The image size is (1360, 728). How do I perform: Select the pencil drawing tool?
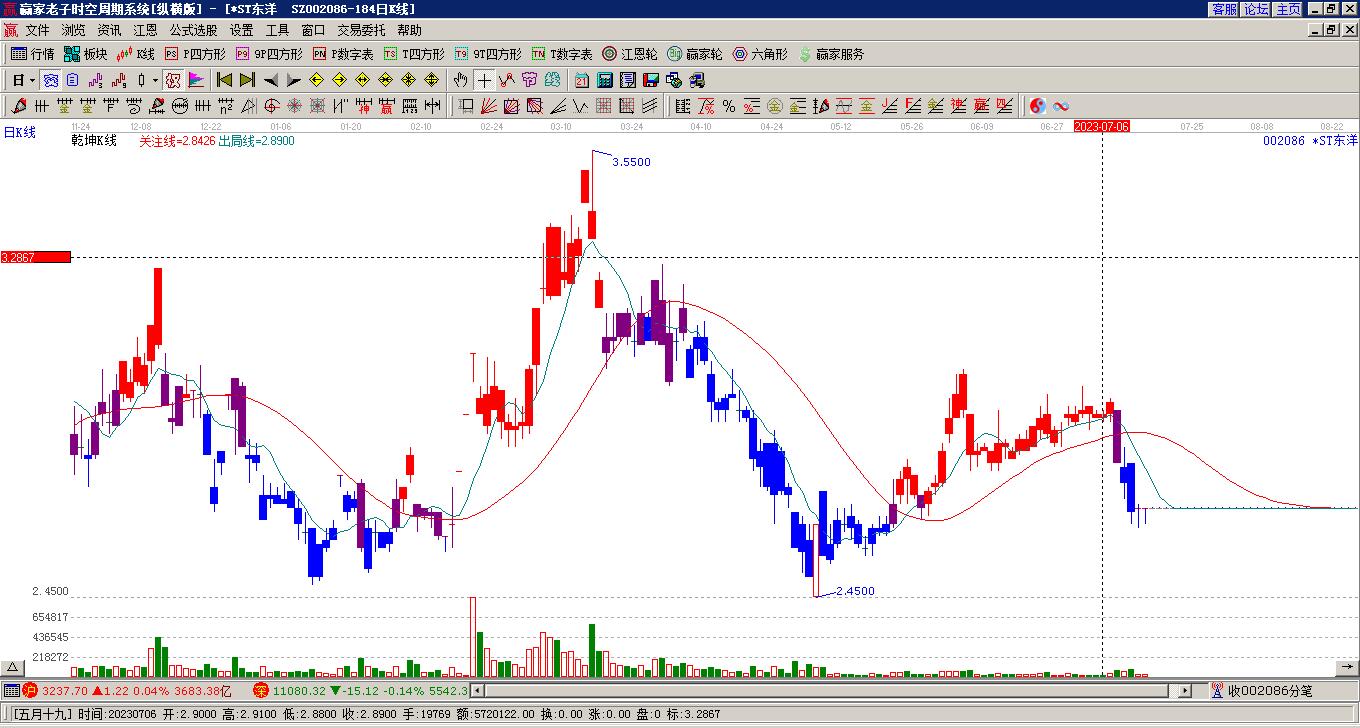18,106
